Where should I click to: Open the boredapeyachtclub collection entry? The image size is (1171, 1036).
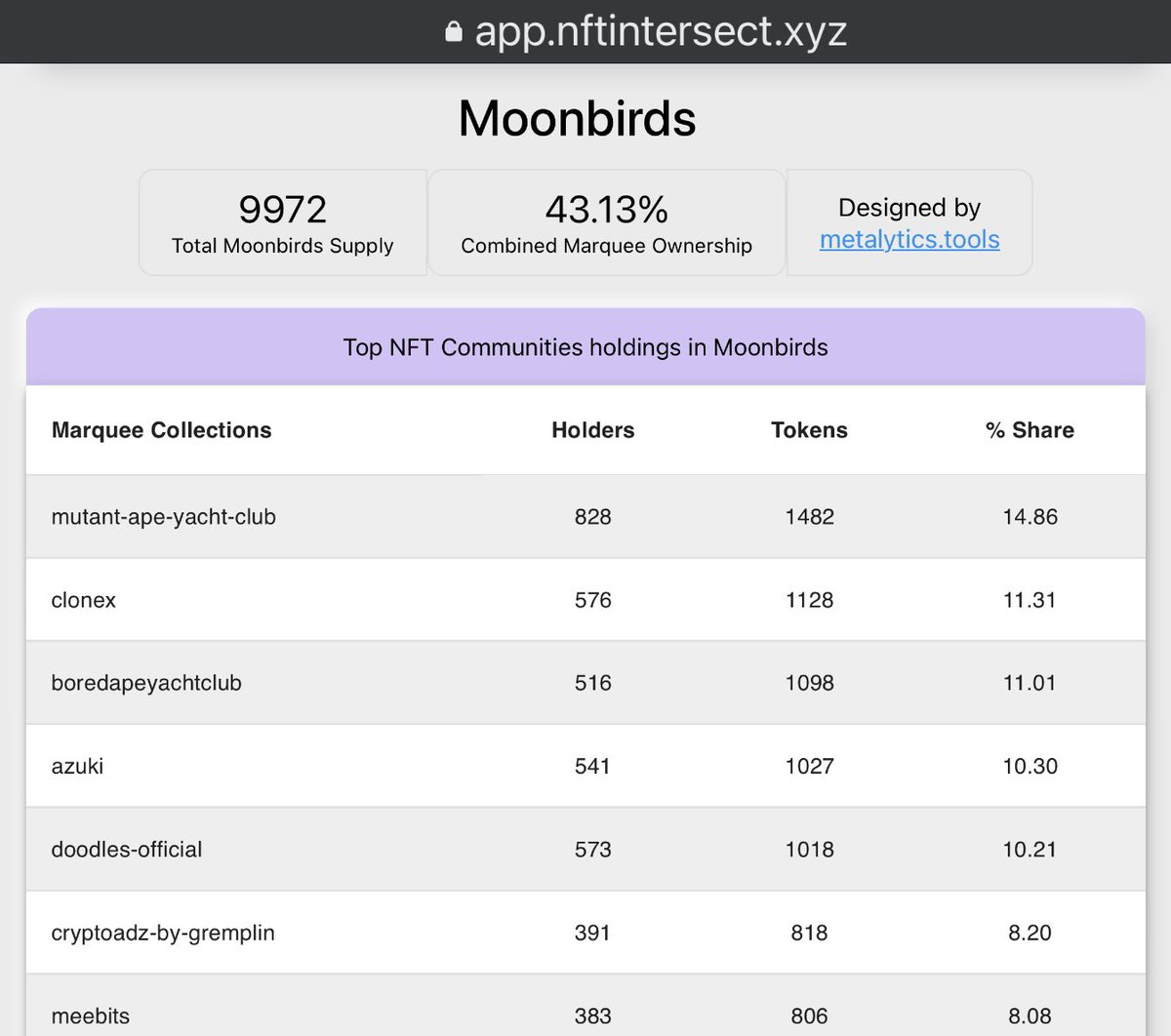(146, 683)
